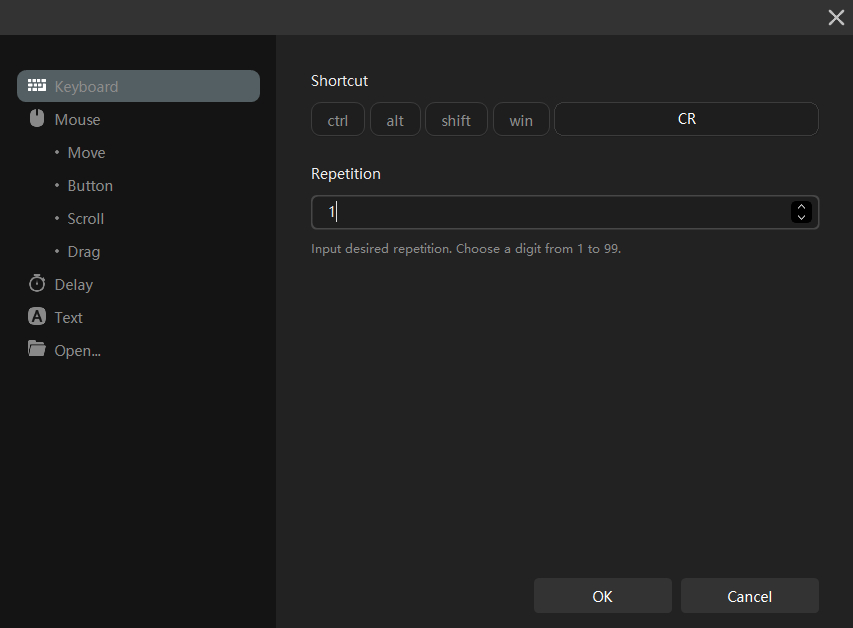Click the mouse icon in sidebar

tap(37, 119)
